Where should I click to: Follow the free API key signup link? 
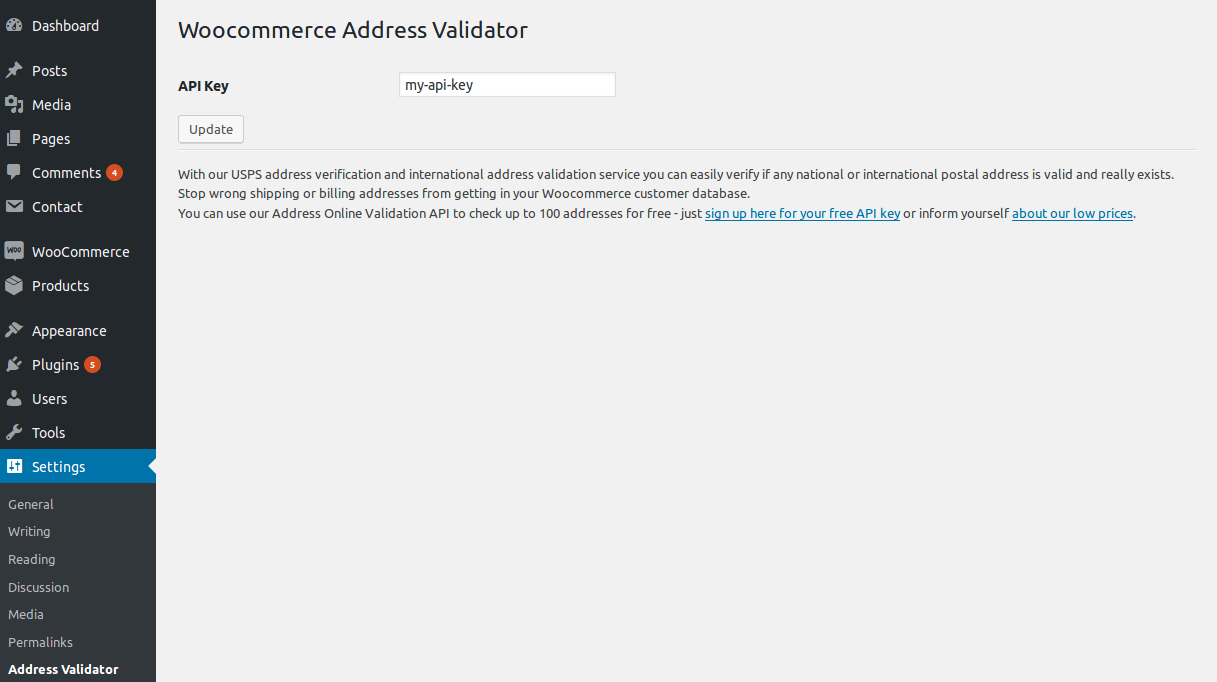click(802, 214)
